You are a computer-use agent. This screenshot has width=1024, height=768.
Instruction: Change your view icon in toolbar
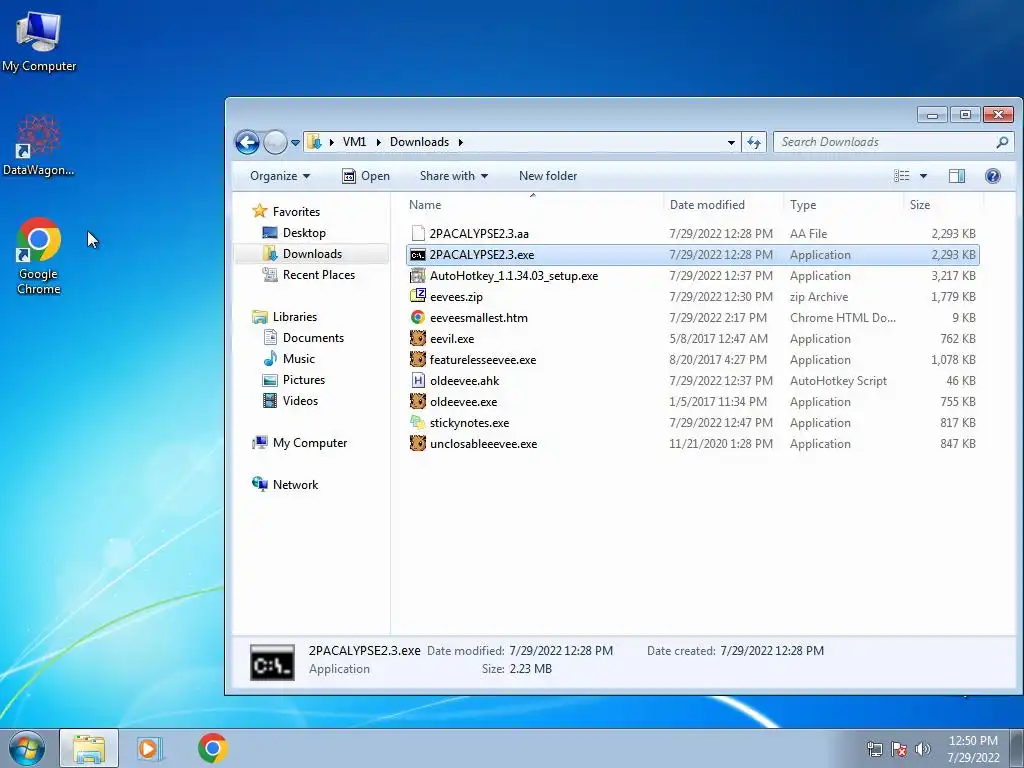tap(901, 176)
